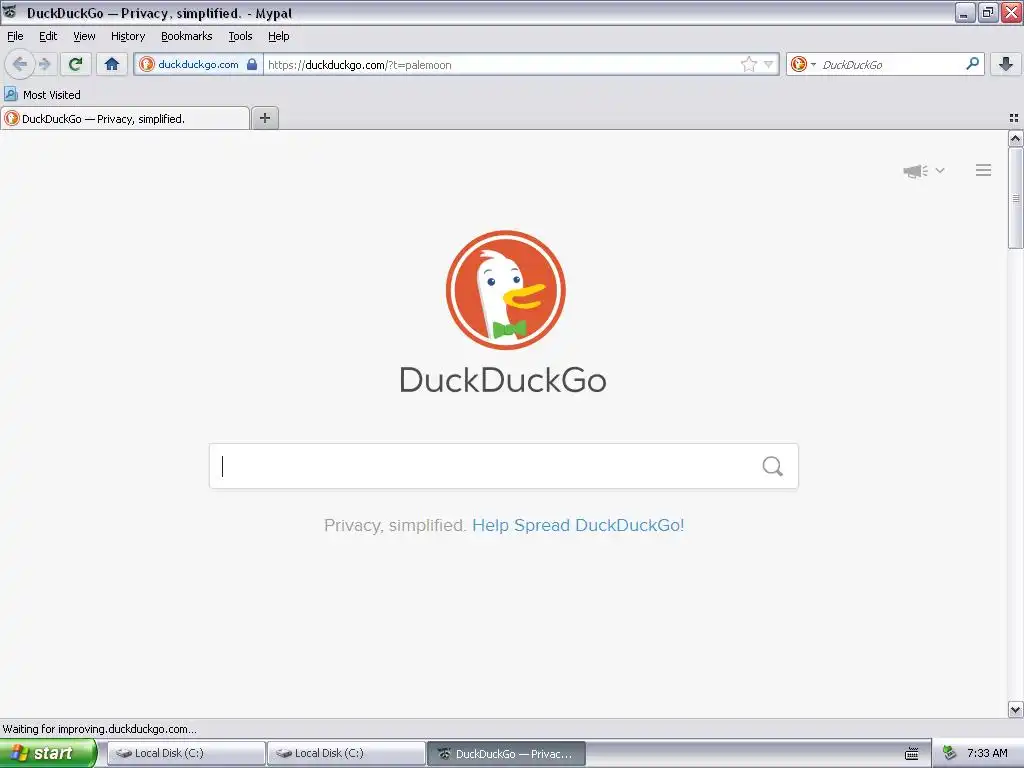The width and height of the screenshot is (1024, 768).
Task: Switch to second Local Disk (C:) taskbar window
Action: point(346,753)
